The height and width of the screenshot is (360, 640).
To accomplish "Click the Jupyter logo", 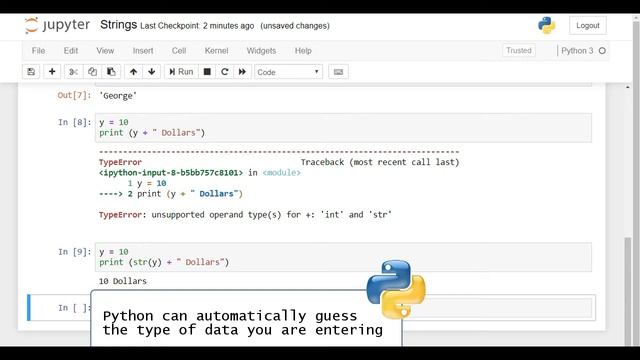I will [x=57, y=25].
